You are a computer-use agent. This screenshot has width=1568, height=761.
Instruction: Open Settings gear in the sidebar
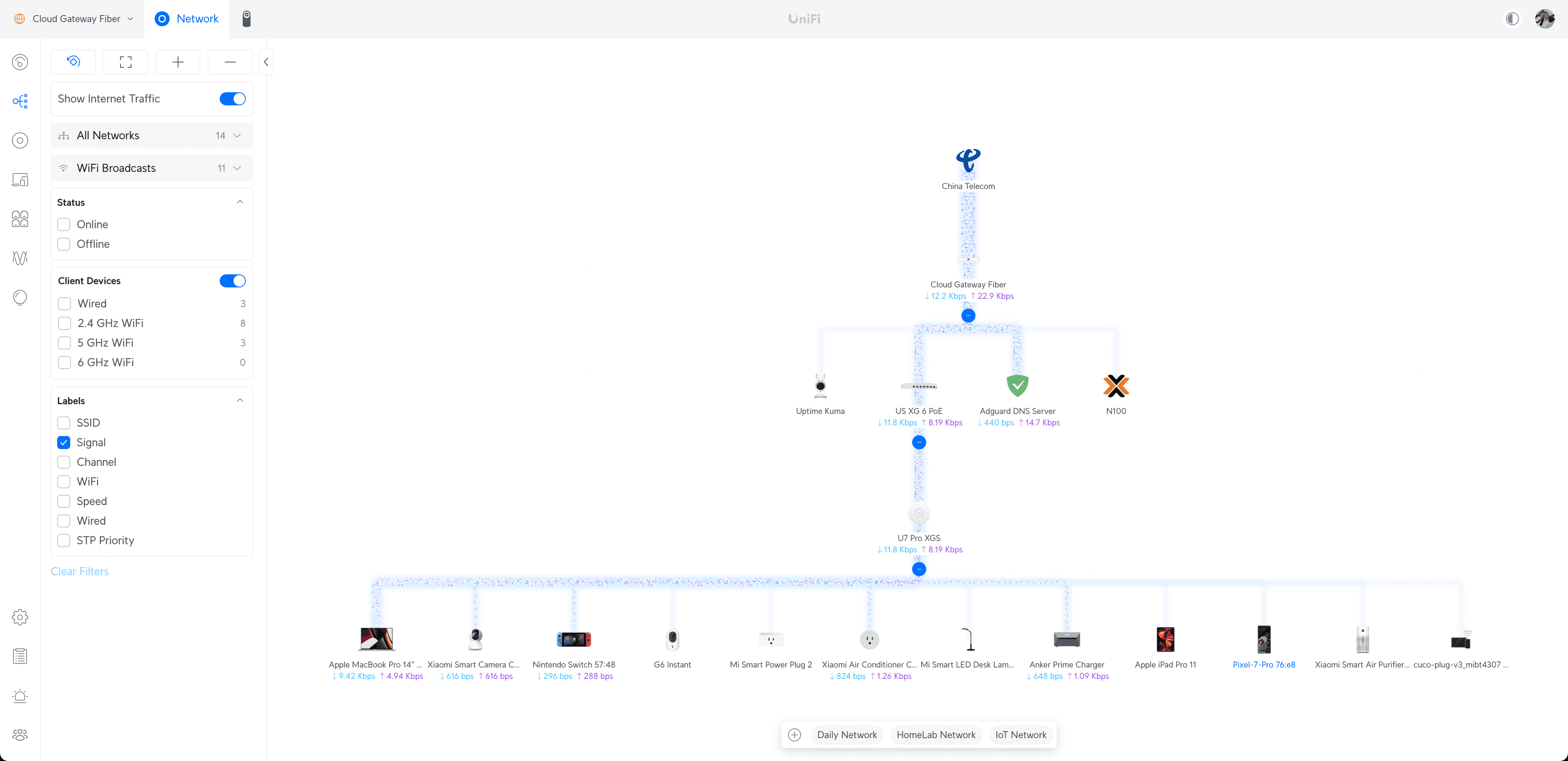[x=20, y=617]
